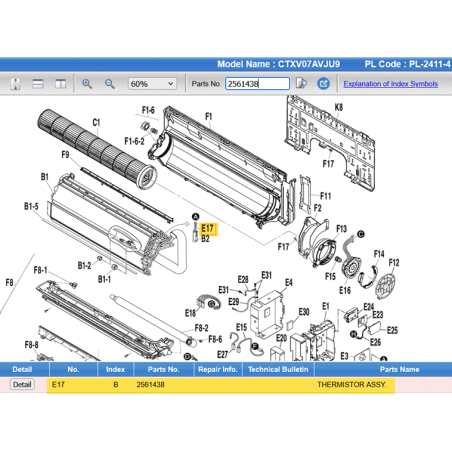Image resolution: width=452 pixels, height=452 pixels.
Task: Click the Parts No. column header
Action: coord(163,369)
